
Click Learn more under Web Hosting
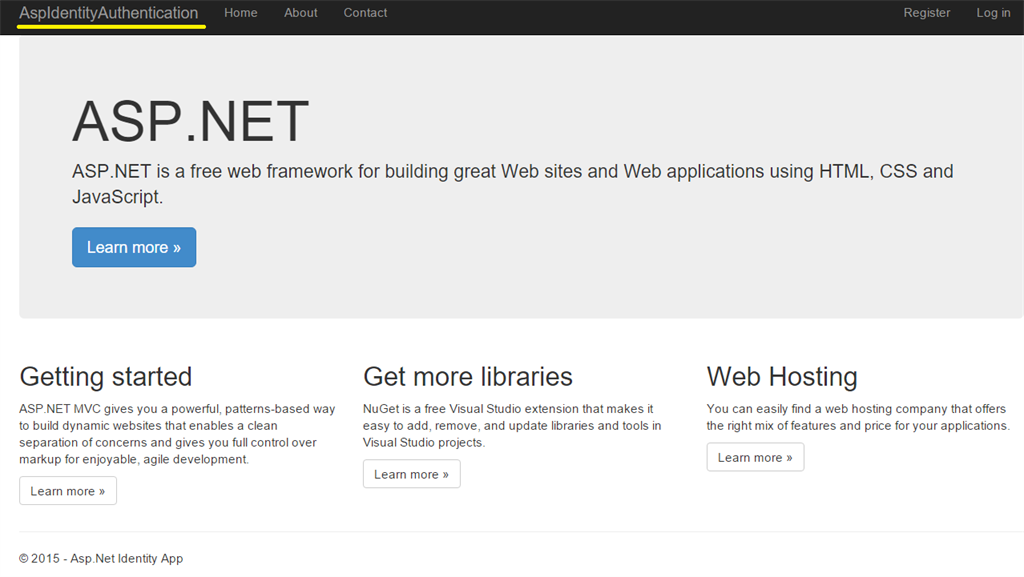(x=755, y=457)
